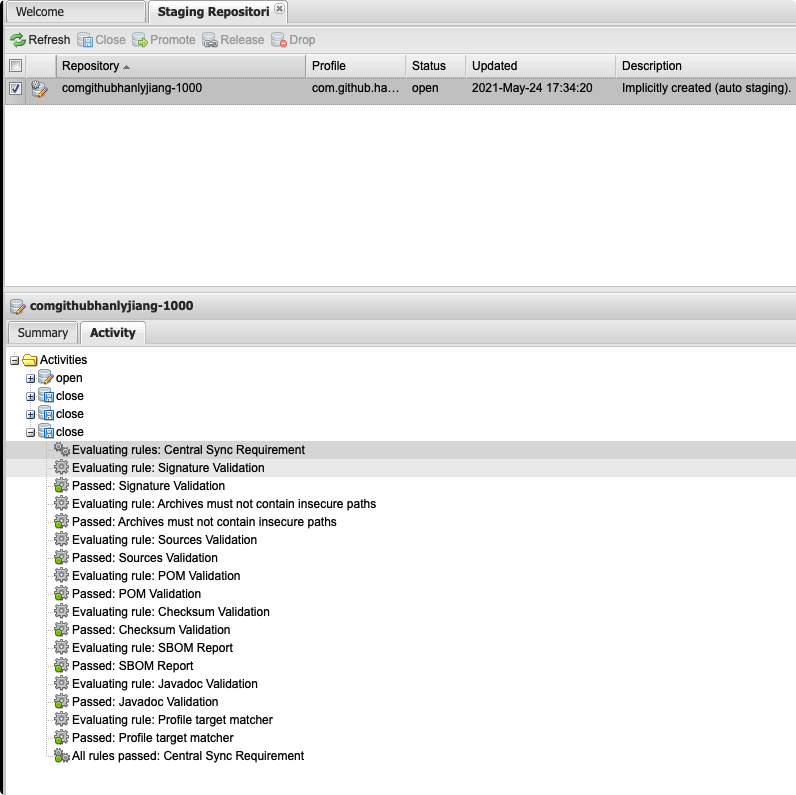This screenshot has width=796, height=795.
Task: Click the Refresh toolbar button
Action: (40, 40)
